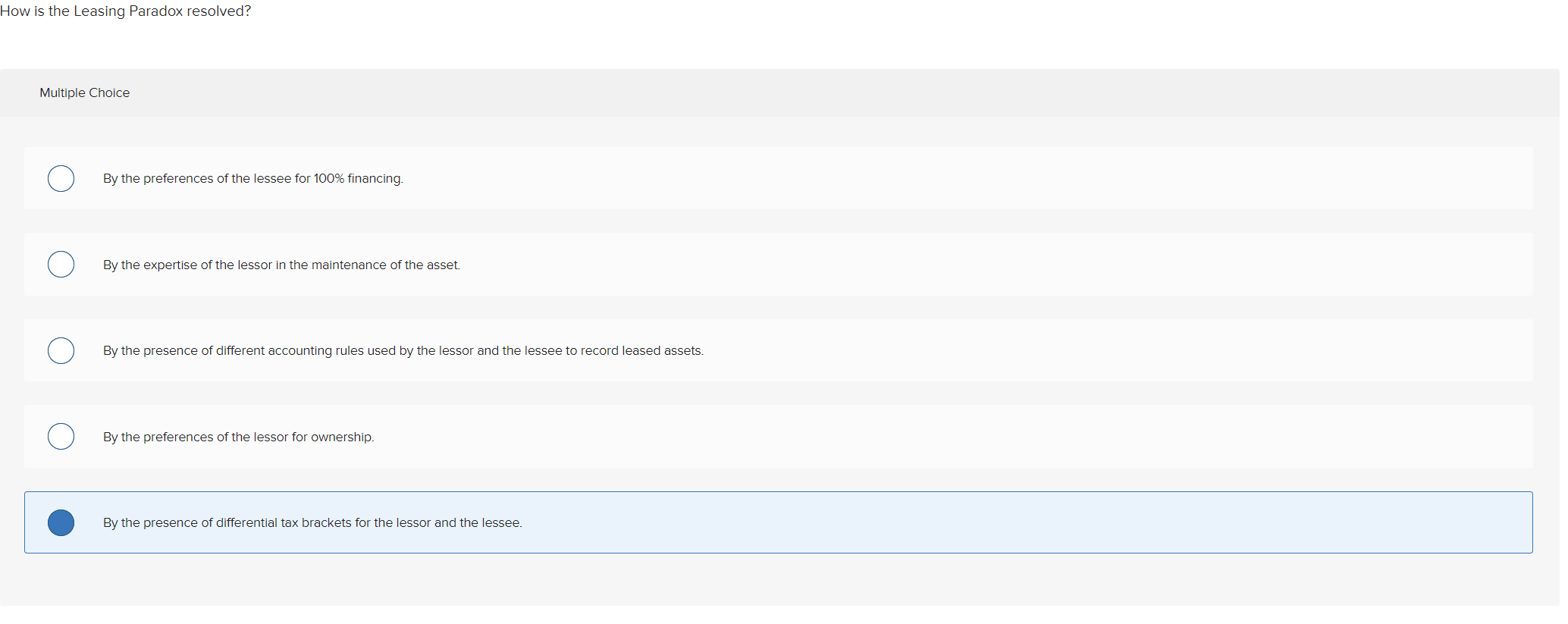Select radio for lessee 100% financing preference
The height and width of the screenshot is (624, 1568).
(x=61, y=178)
